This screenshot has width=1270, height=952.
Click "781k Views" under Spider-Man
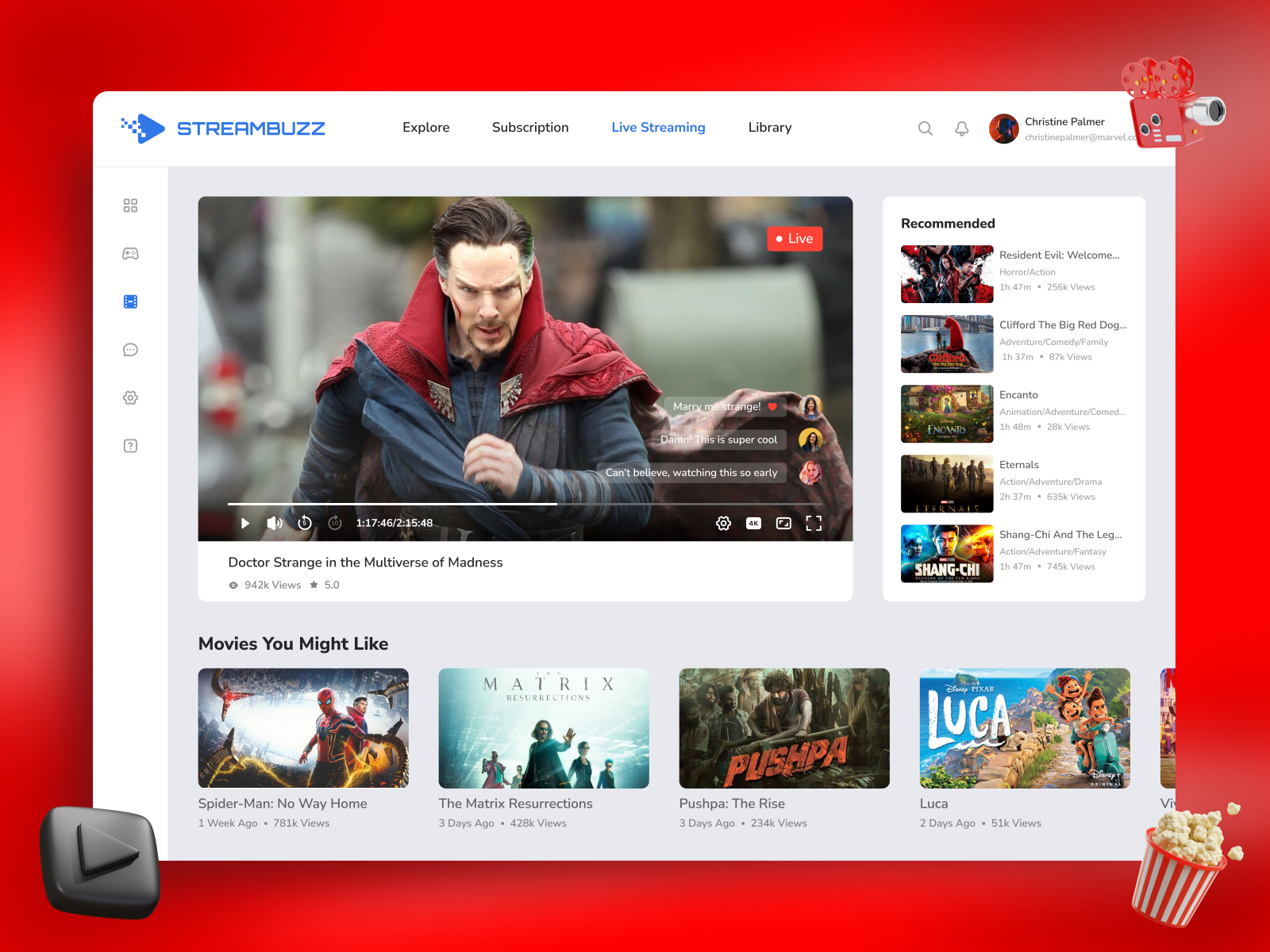point(302,823)
